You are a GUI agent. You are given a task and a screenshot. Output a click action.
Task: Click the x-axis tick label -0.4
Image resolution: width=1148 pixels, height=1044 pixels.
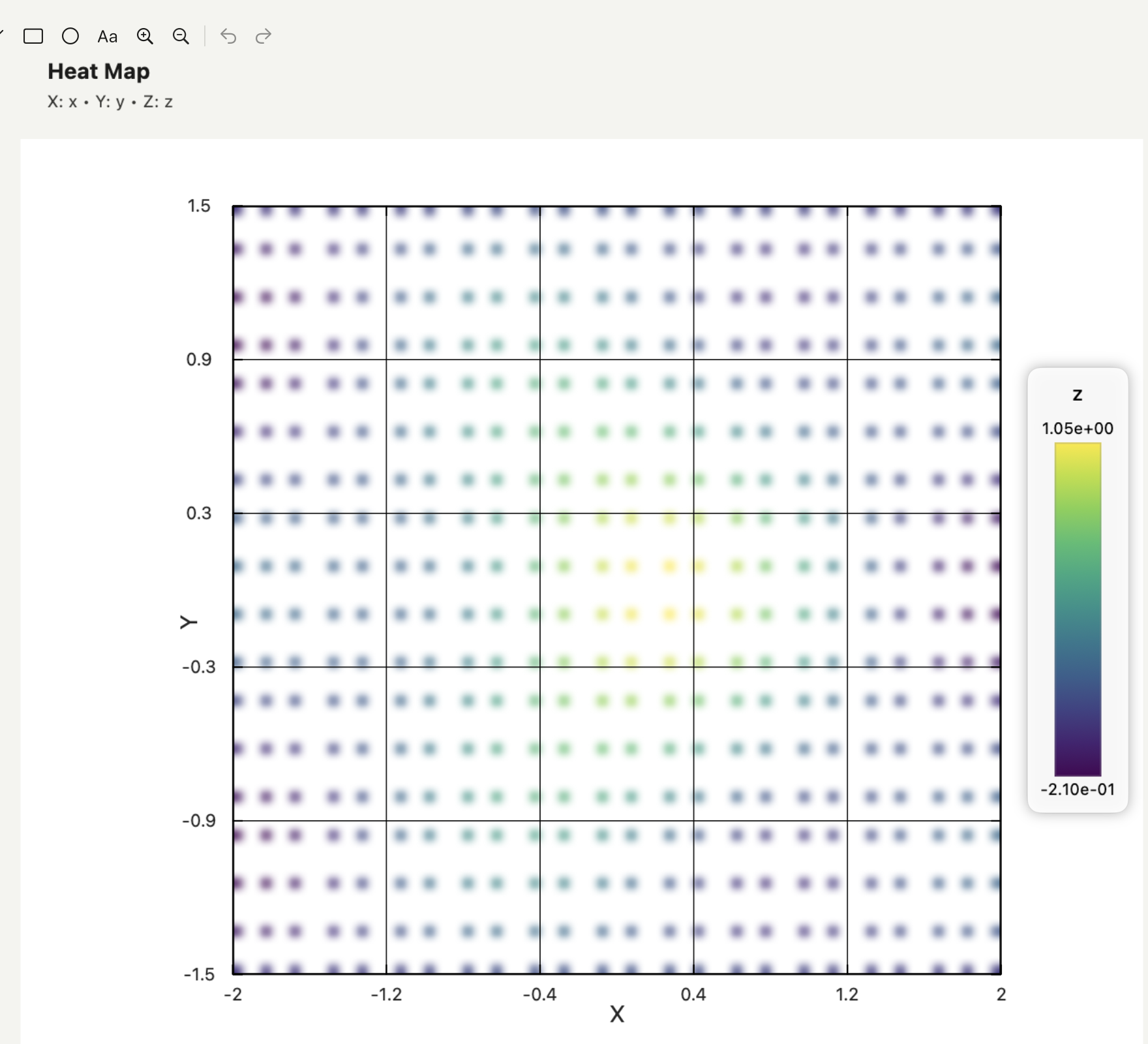[539, 994]
